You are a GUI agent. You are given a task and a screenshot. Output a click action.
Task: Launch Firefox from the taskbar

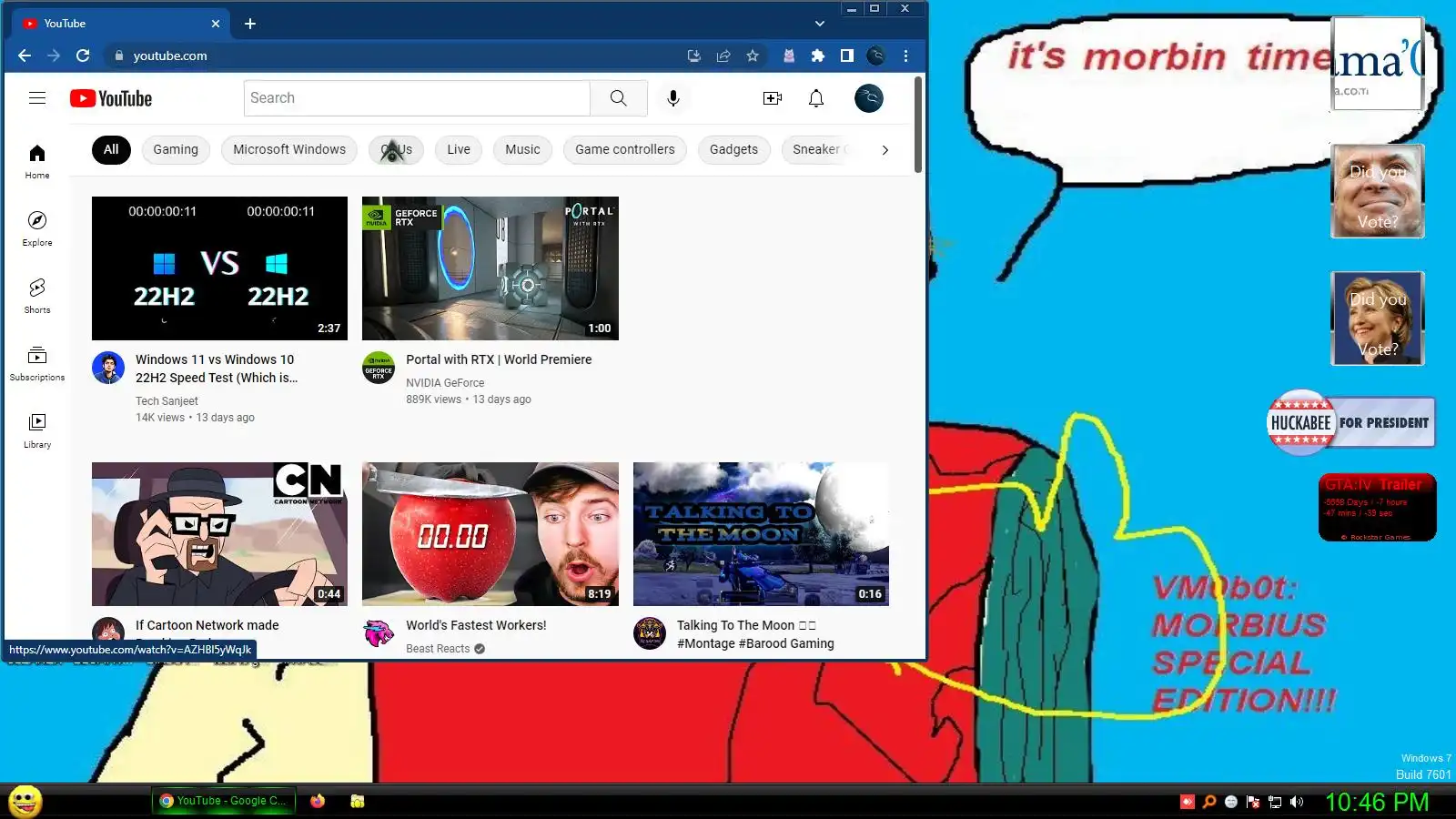click(x=318, y=801)
